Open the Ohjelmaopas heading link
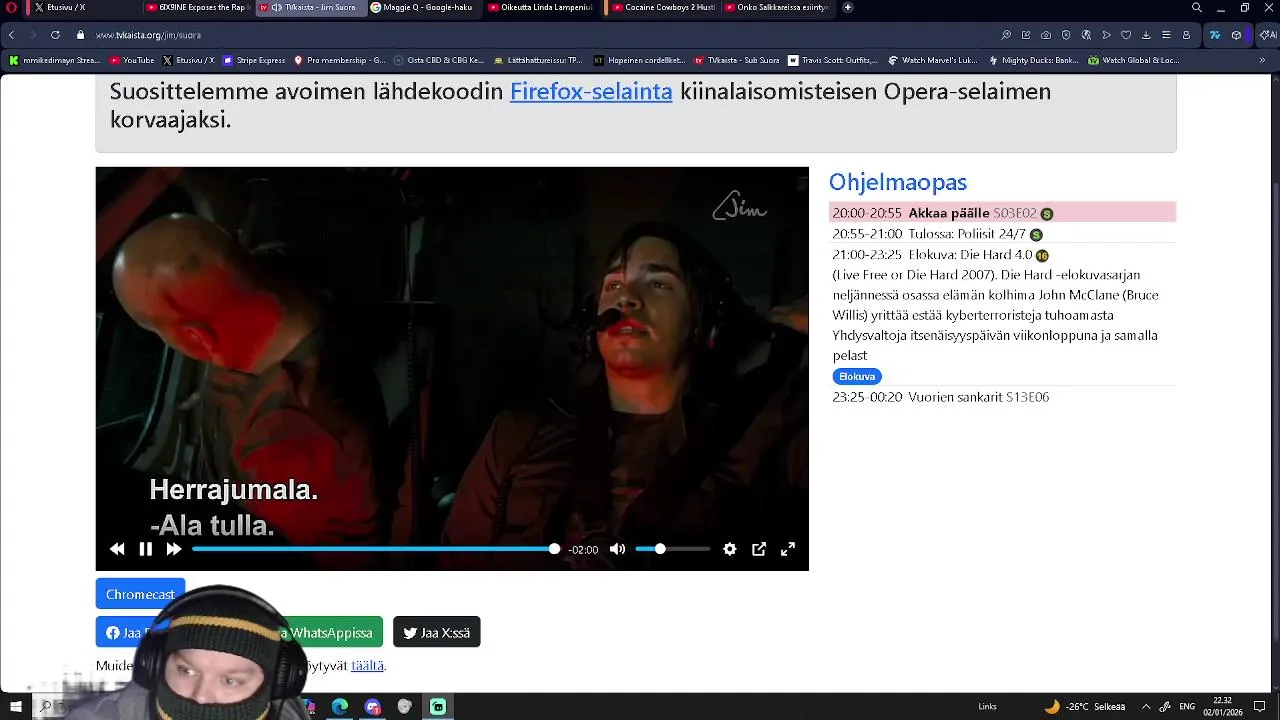The width and height of the screenshot is (1280, 720). pos(898,182)
